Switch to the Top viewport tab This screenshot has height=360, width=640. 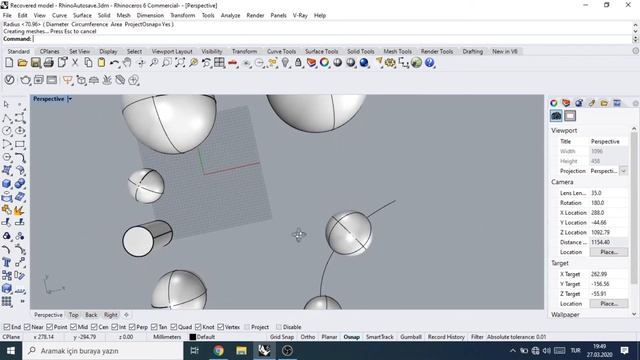[x=73, y=315]
